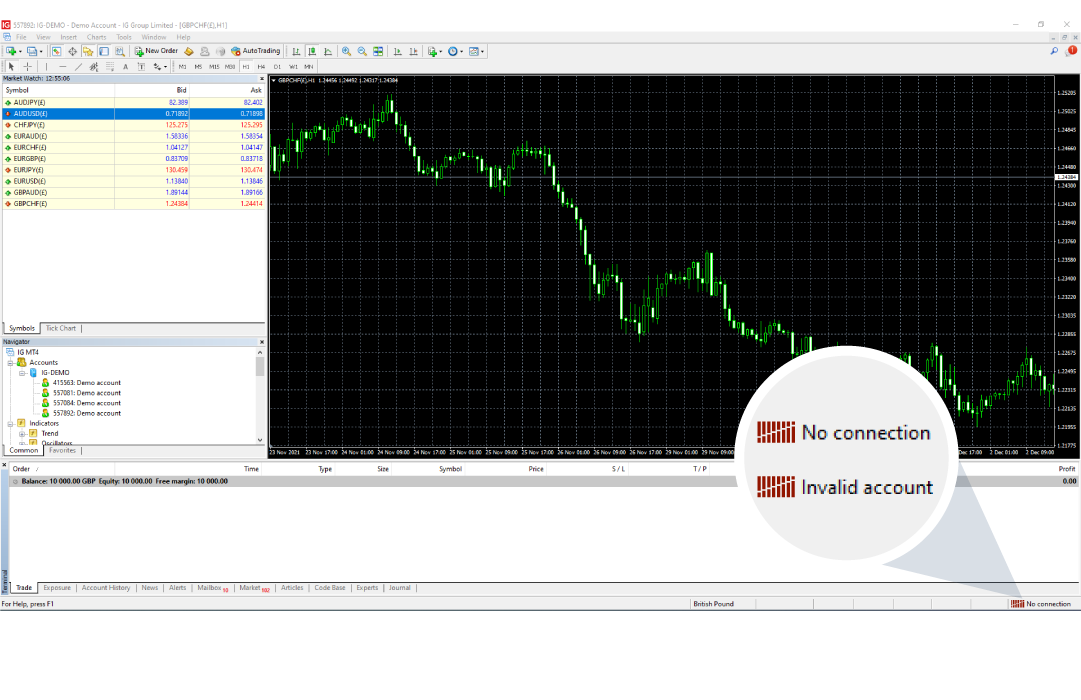The image size is (1081, 700).
Task: Click the New Order button
Action: tap(156, 51)
